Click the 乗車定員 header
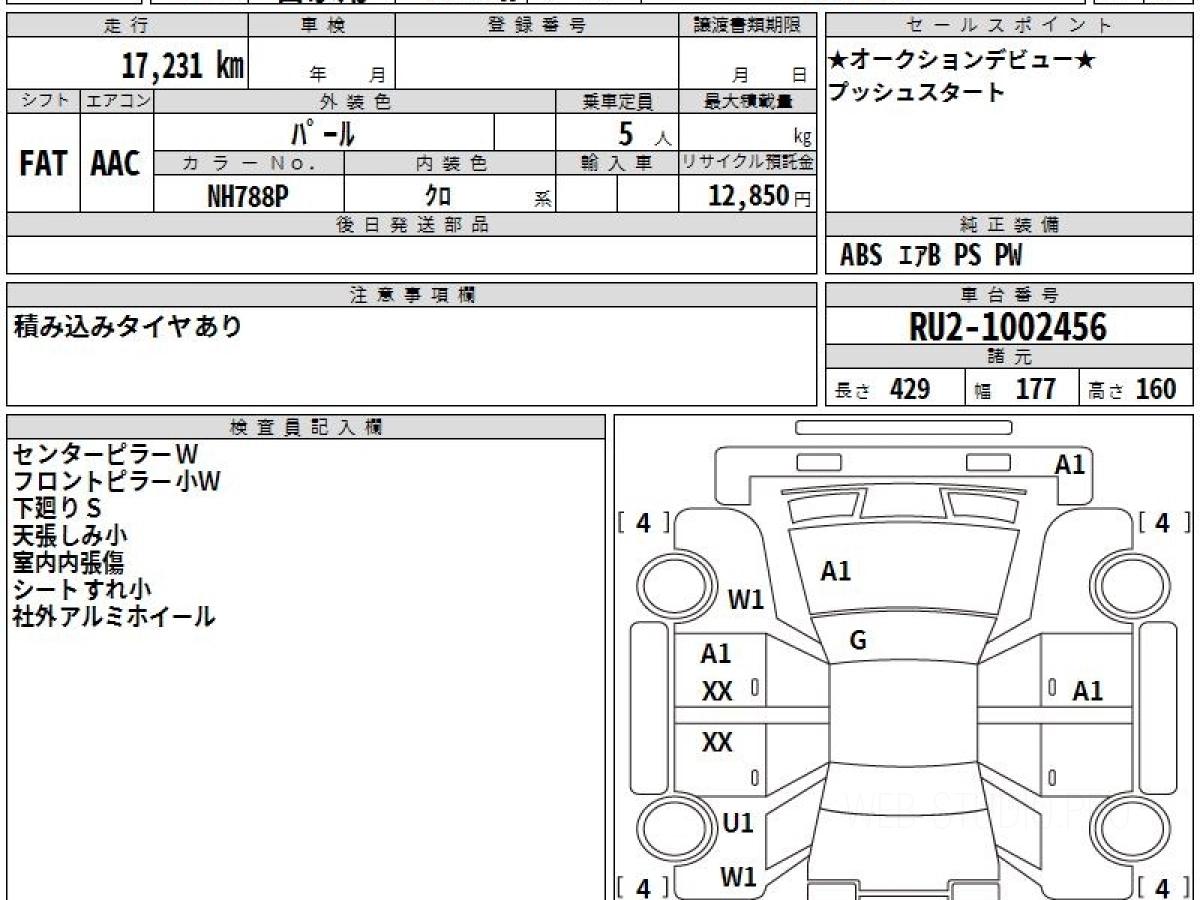This screenshot has height=900, width=1200. click(617, 101)
